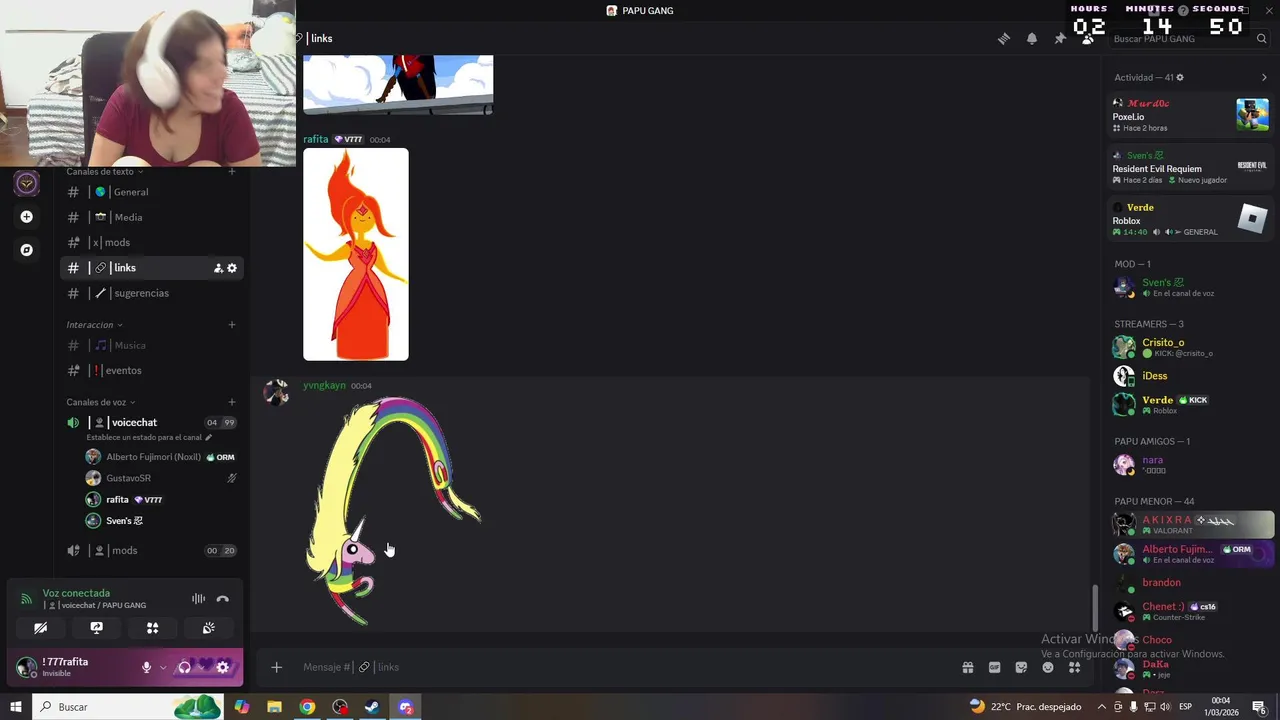Open Chrome from the taskbar
1280x720 pixels.
click(307, 707)
